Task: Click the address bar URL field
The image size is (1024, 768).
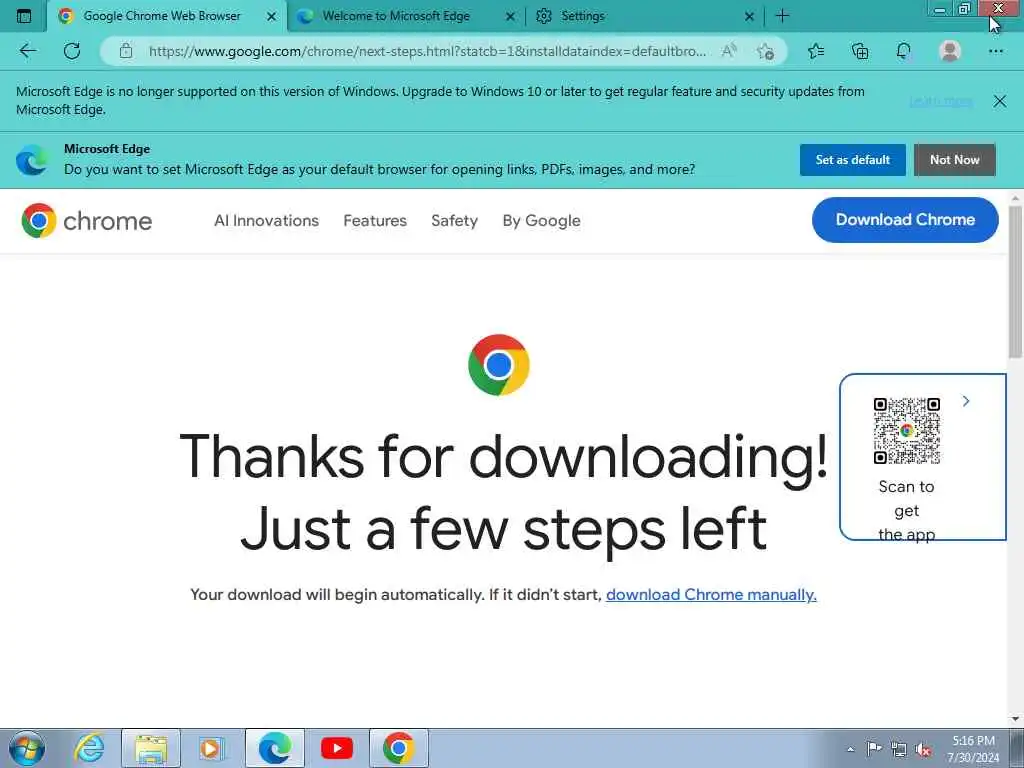Action: coord(427,51)
